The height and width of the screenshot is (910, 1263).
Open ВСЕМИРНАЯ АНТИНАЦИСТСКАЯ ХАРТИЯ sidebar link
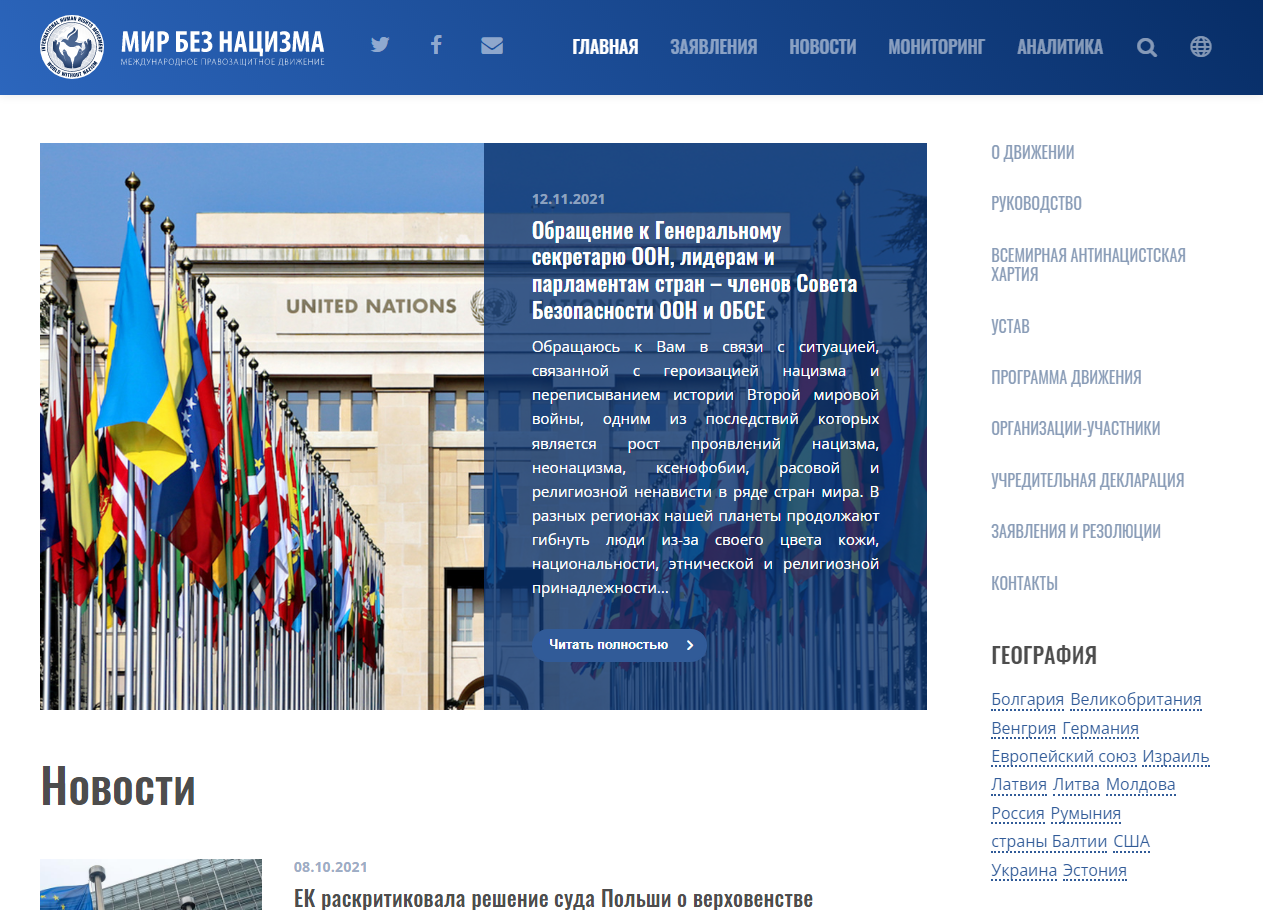(x=1088, y=264)
